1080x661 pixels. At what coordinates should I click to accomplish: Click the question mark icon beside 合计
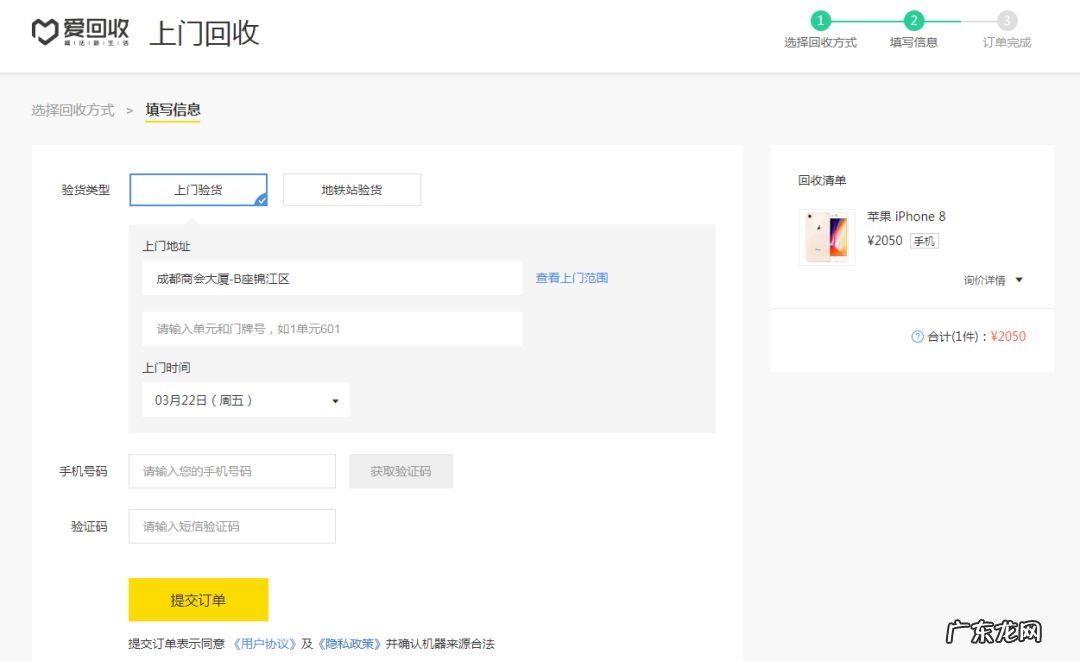tap(916, 337)
